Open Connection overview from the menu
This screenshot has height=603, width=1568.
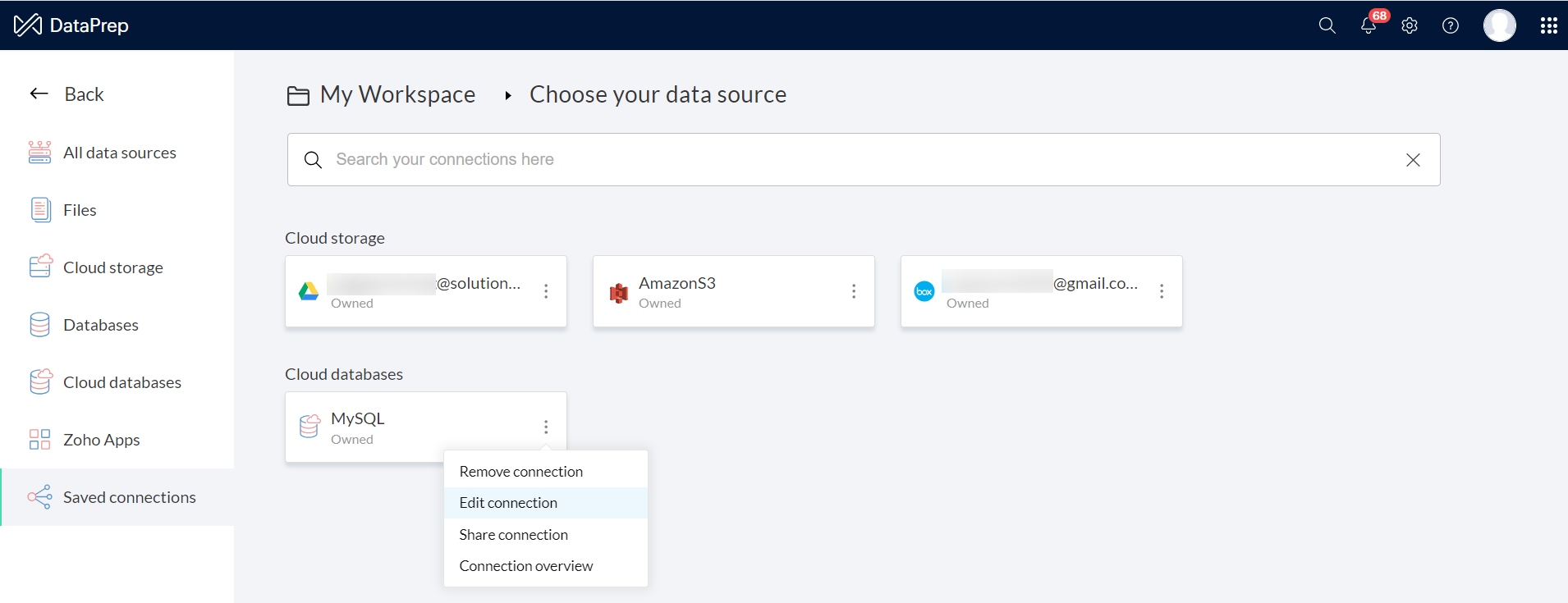pyautogui.click(x=526, y=566)
